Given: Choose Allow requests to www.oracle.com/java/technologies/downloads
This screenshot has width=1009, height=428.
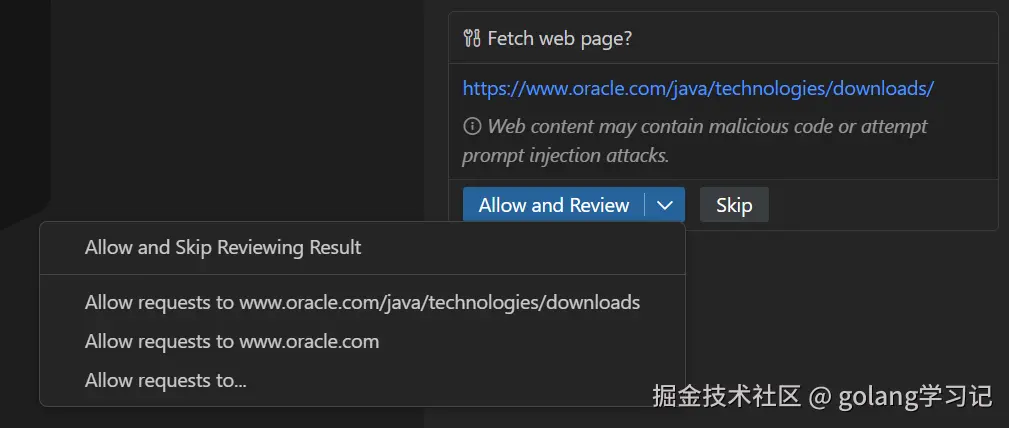Looking at the screenshot, I should tap(362, 302).
